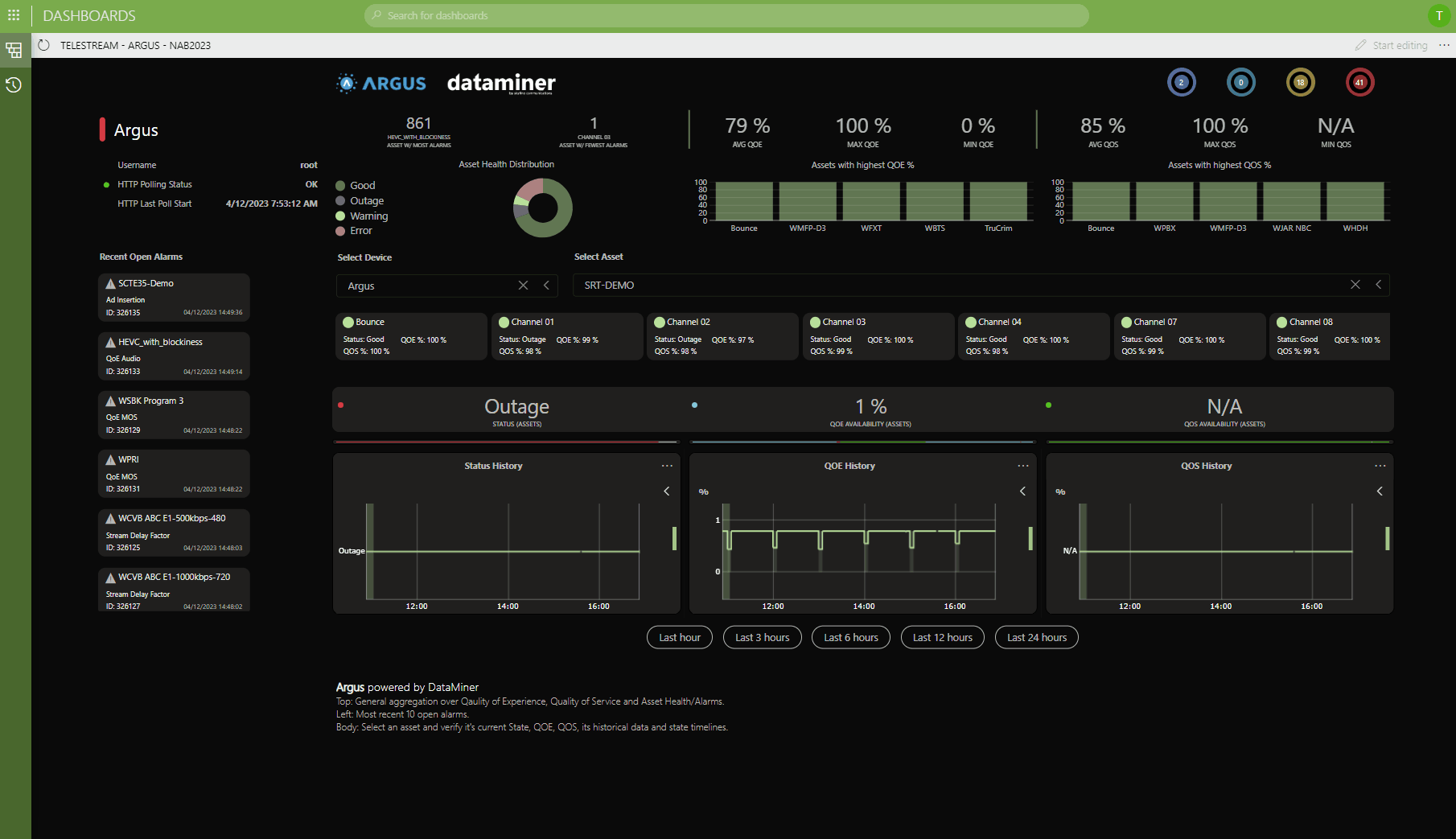The height and width of the screenshot is (839, 1456).
Task: Open the history clock icon in sidebar
Action: [14, 84]
